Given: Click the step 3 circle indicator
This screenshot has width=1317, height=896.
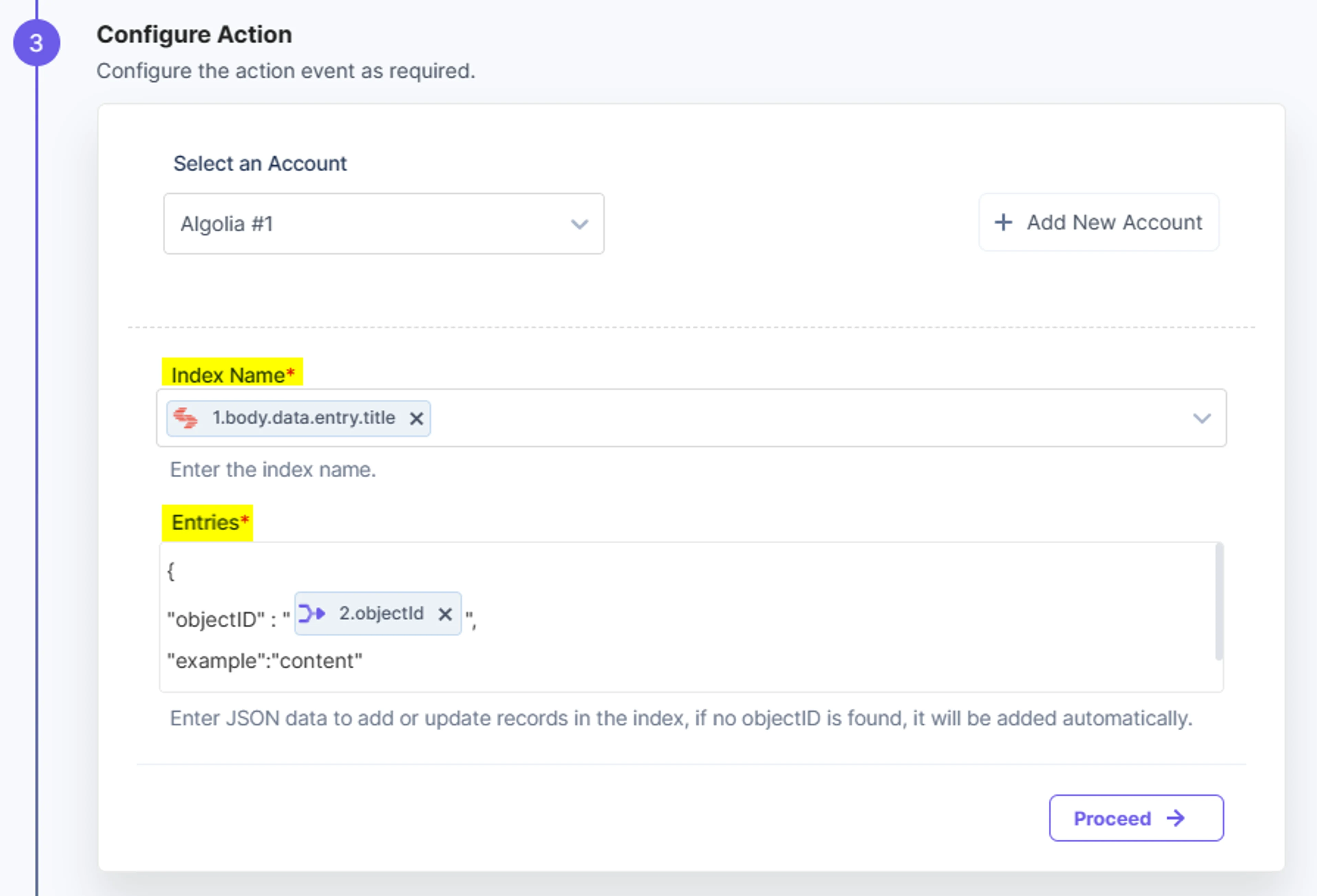Looking at the screenshot, I should 37,43.
